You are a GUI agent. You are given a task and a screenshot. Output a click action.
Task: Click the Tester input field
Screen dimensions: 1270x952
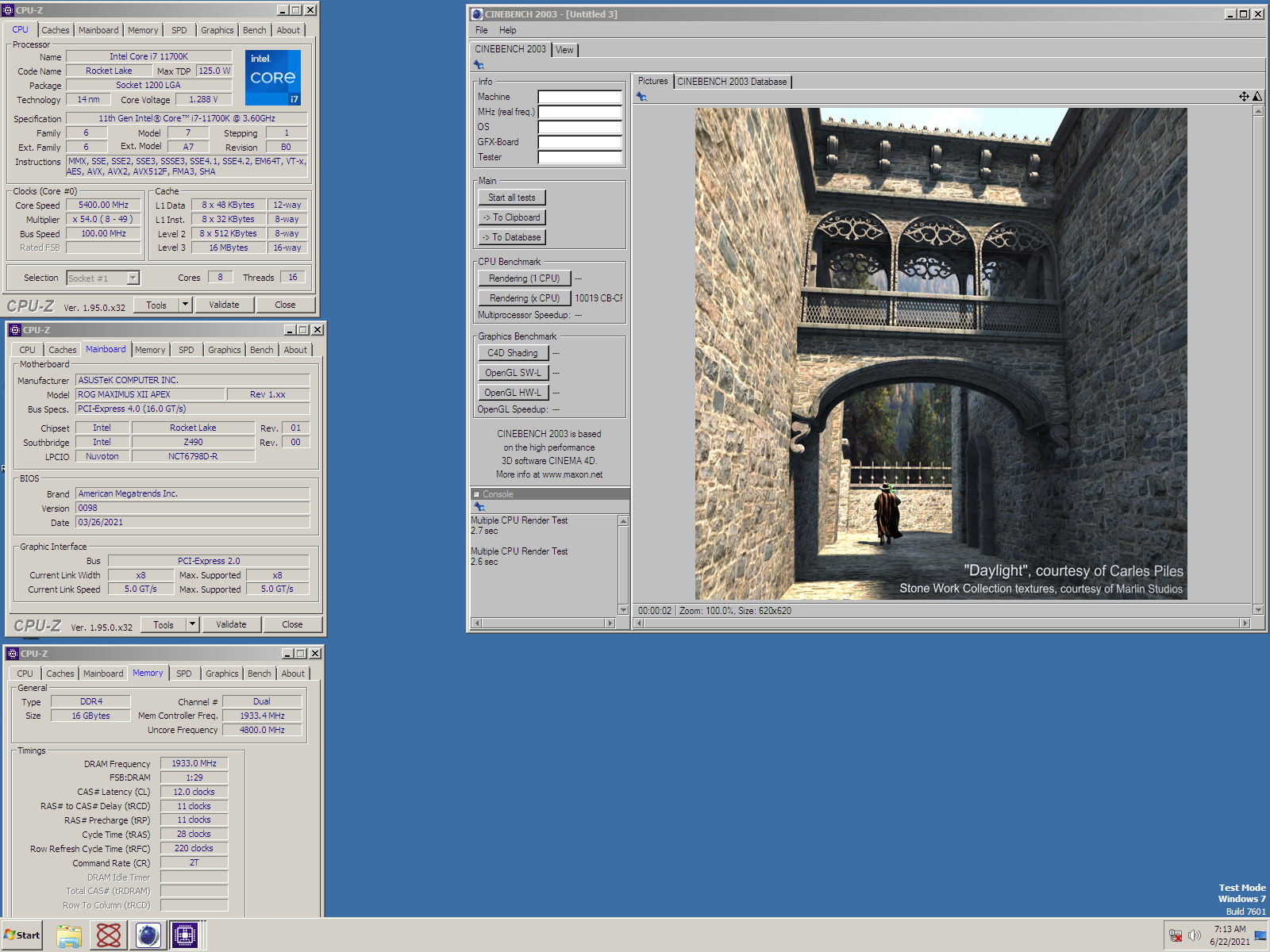tap(579, 157)
